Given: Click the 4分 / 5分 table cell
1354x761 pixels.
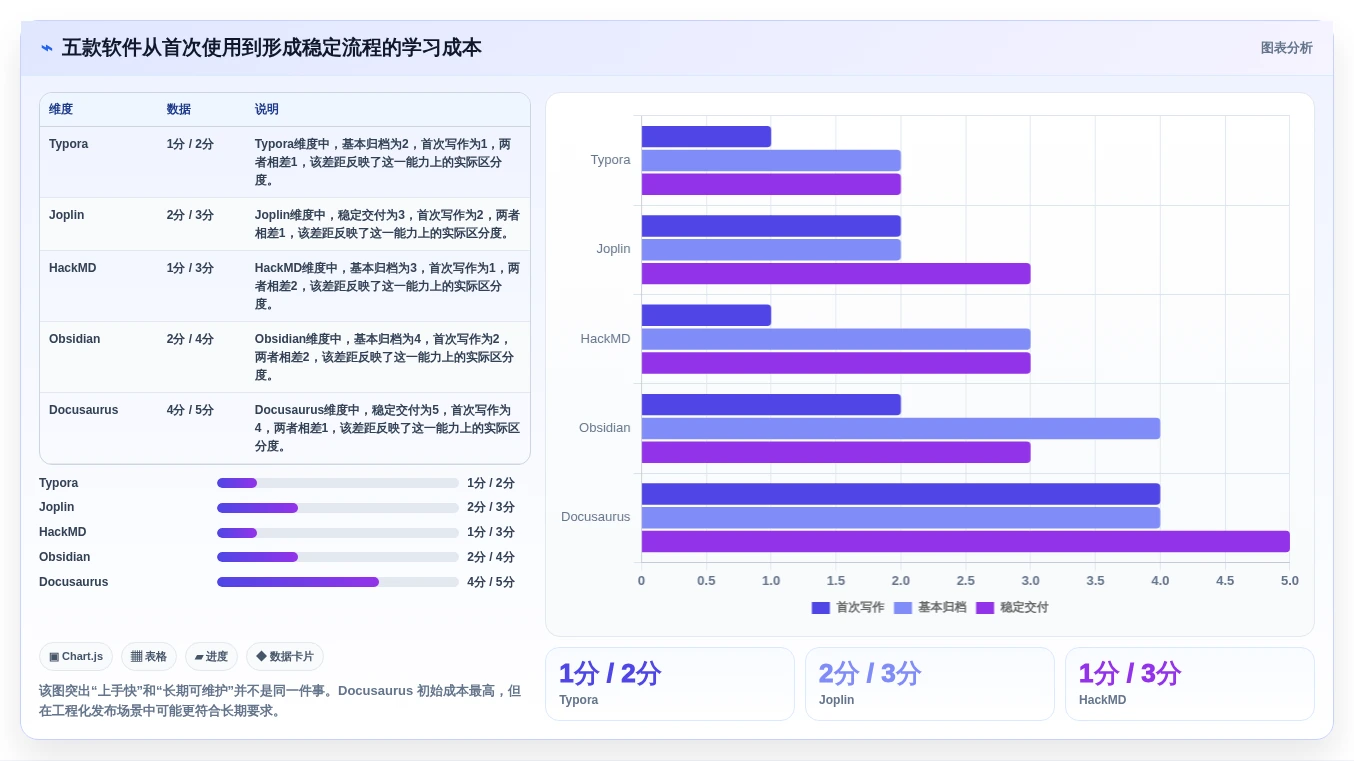Looking at the screenshot, I should 190,410.
